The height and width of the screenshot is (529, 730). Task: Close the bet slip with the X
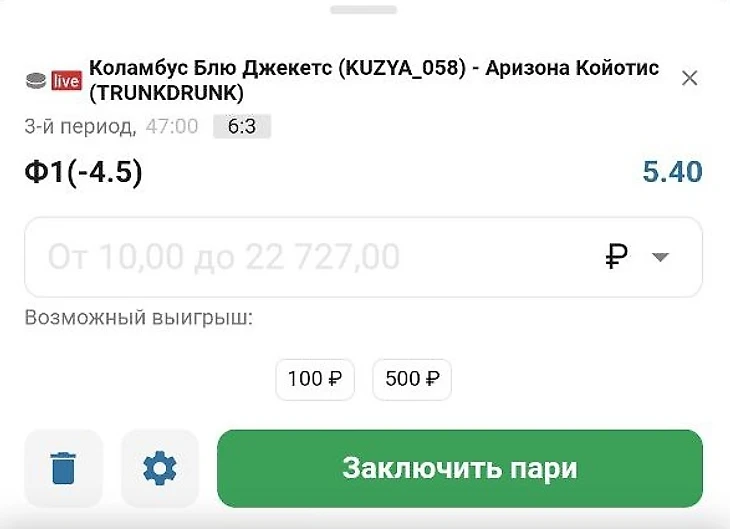(689, 78)
